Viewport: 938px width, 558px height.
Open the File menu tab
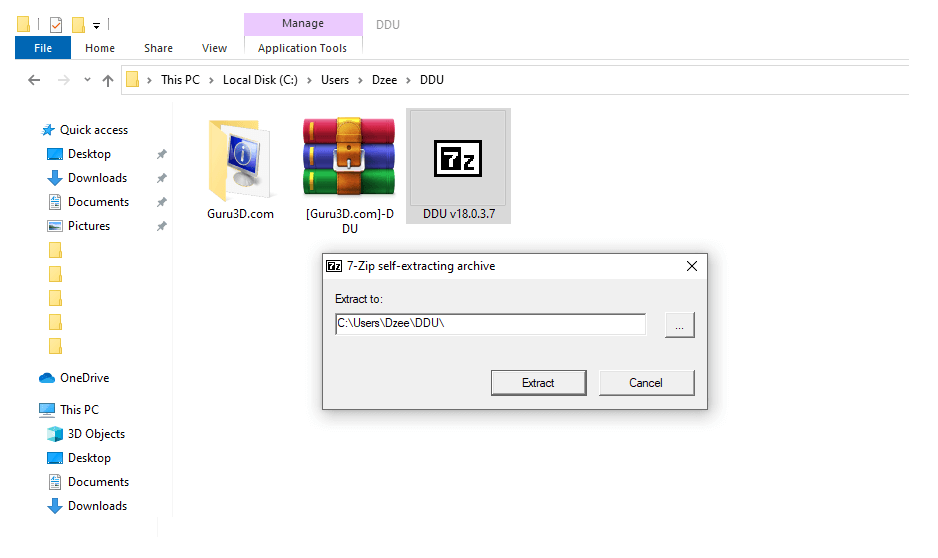(x=42, y=48)
